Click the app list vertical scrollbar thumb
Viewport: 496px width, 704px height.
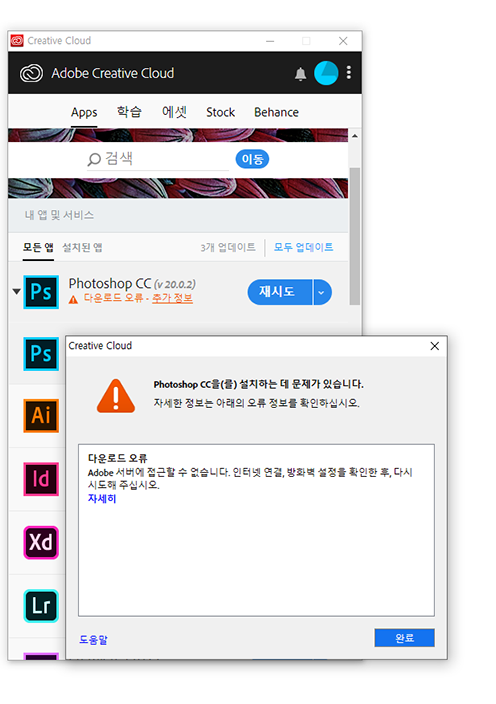[355, 236]
